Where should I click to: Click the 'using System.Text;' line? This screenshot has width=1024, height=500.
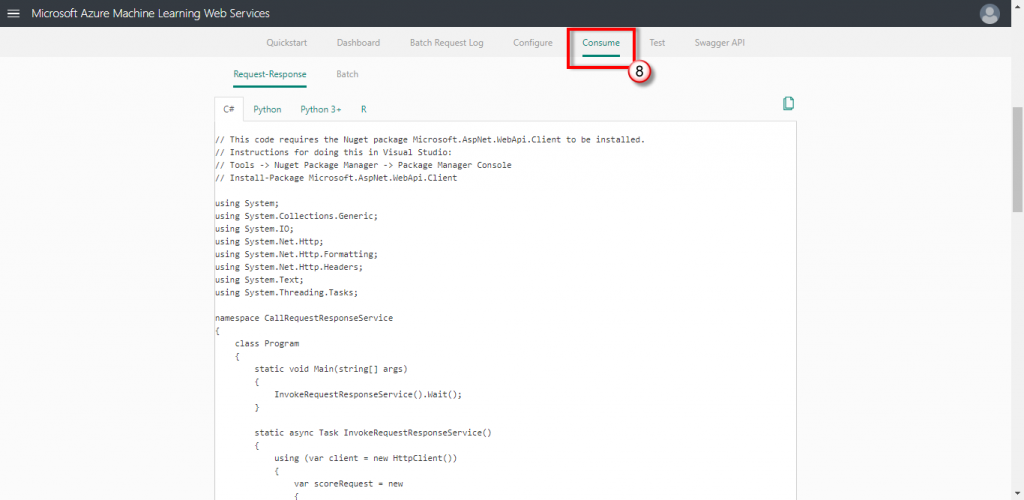[259, 279]
